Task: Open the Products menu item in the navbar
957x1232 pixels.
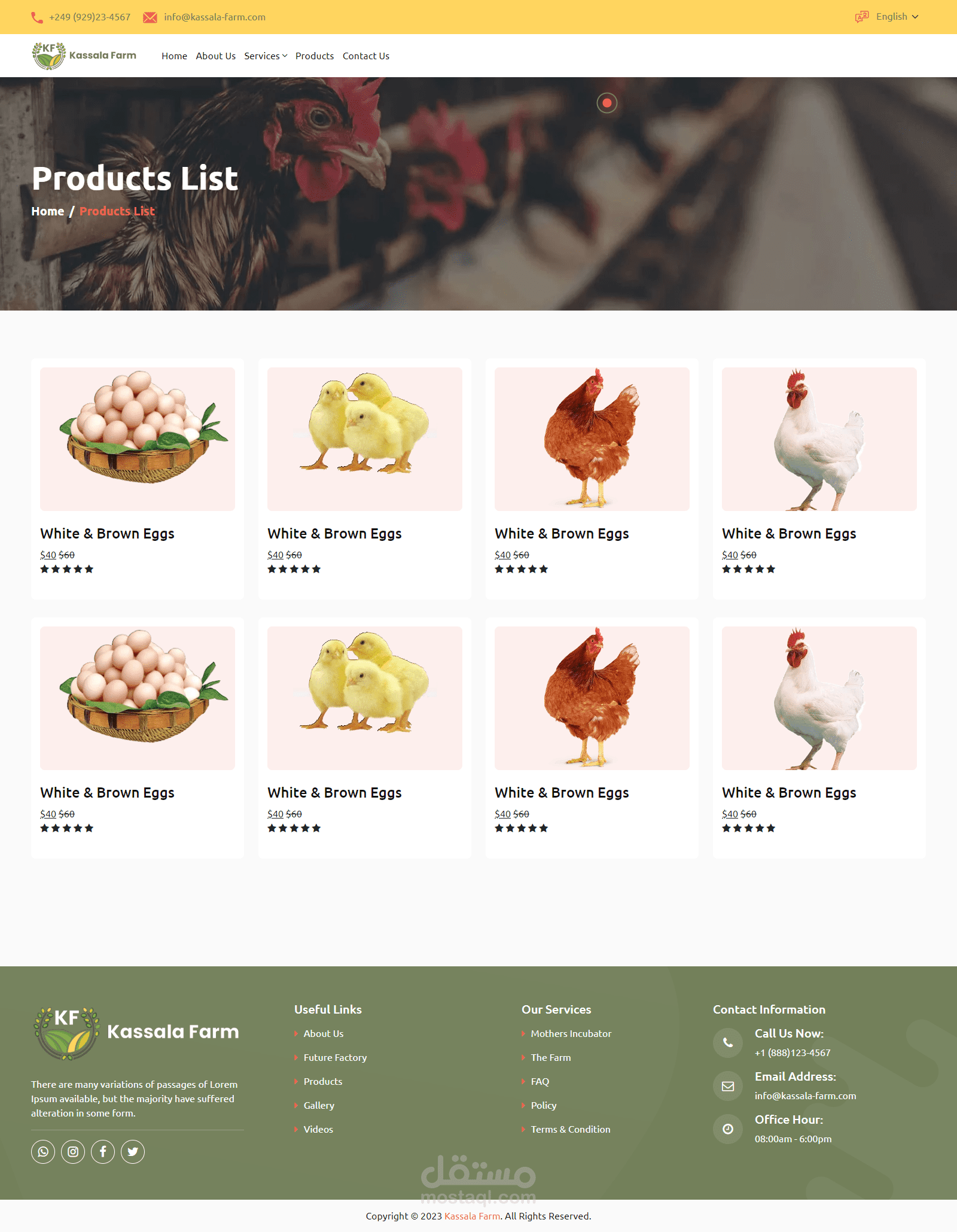Action: click(315, 56)
